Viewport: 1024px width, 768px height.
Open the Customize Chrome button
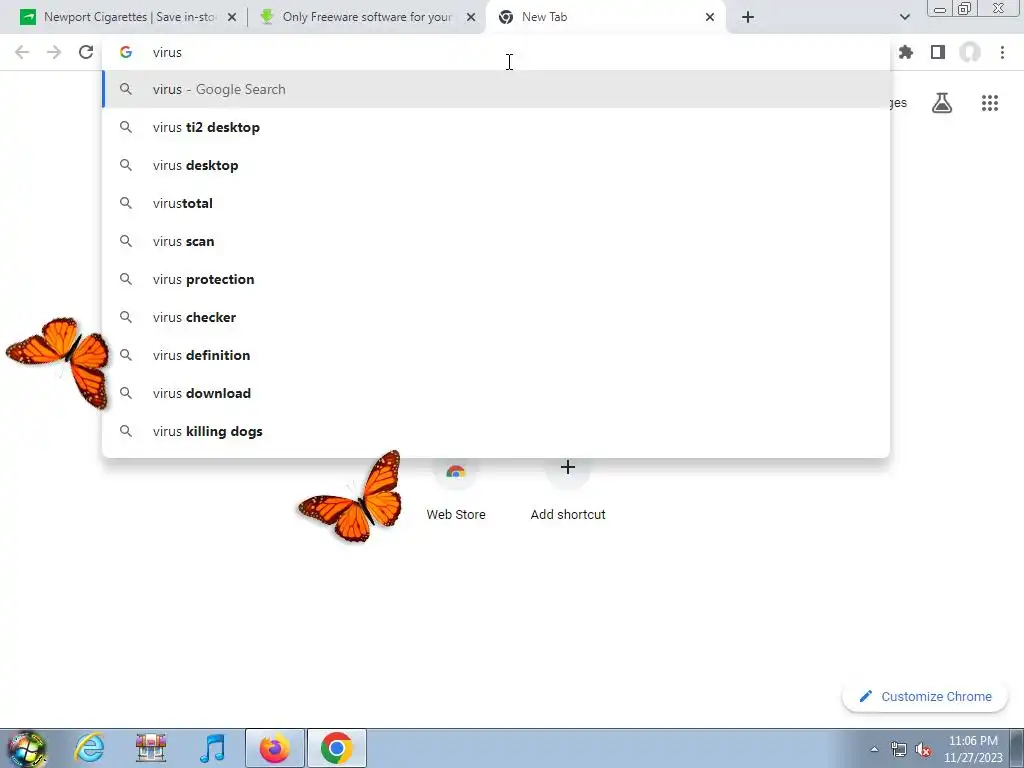[x=925, y=697]
